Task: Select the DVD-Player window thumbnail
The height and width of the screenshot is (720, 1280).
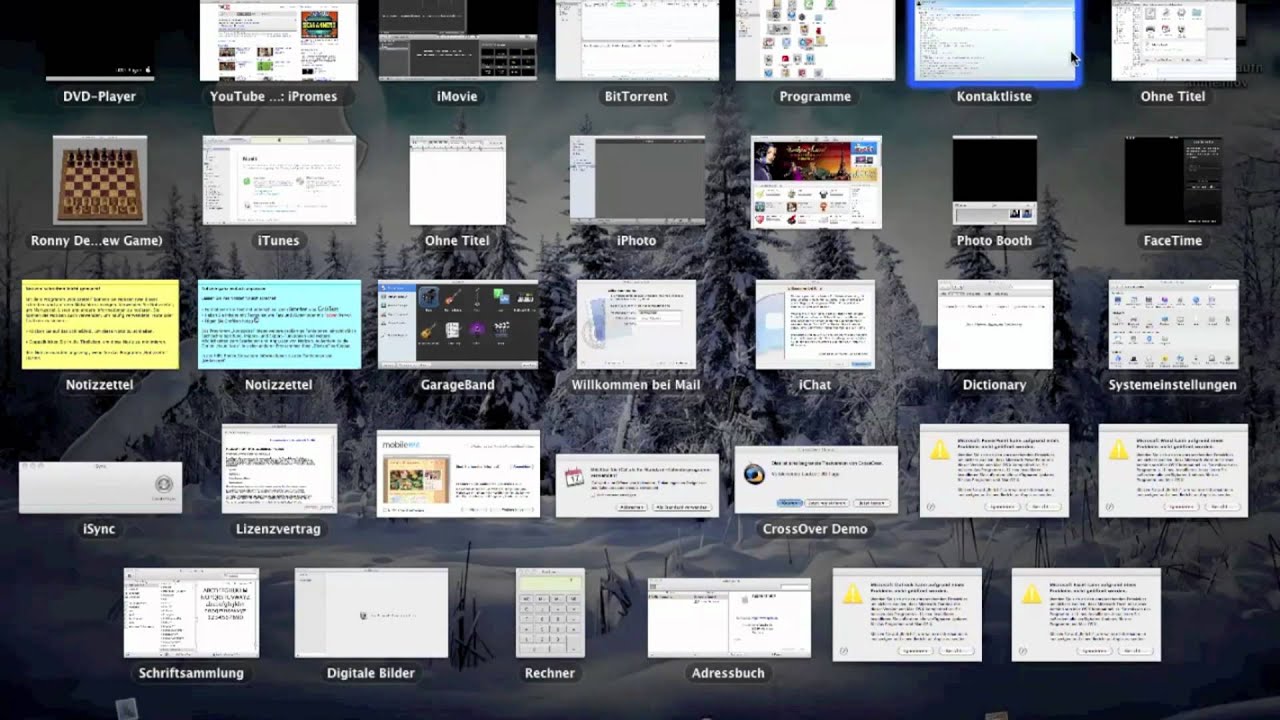Action: click(x=100, y=40)
